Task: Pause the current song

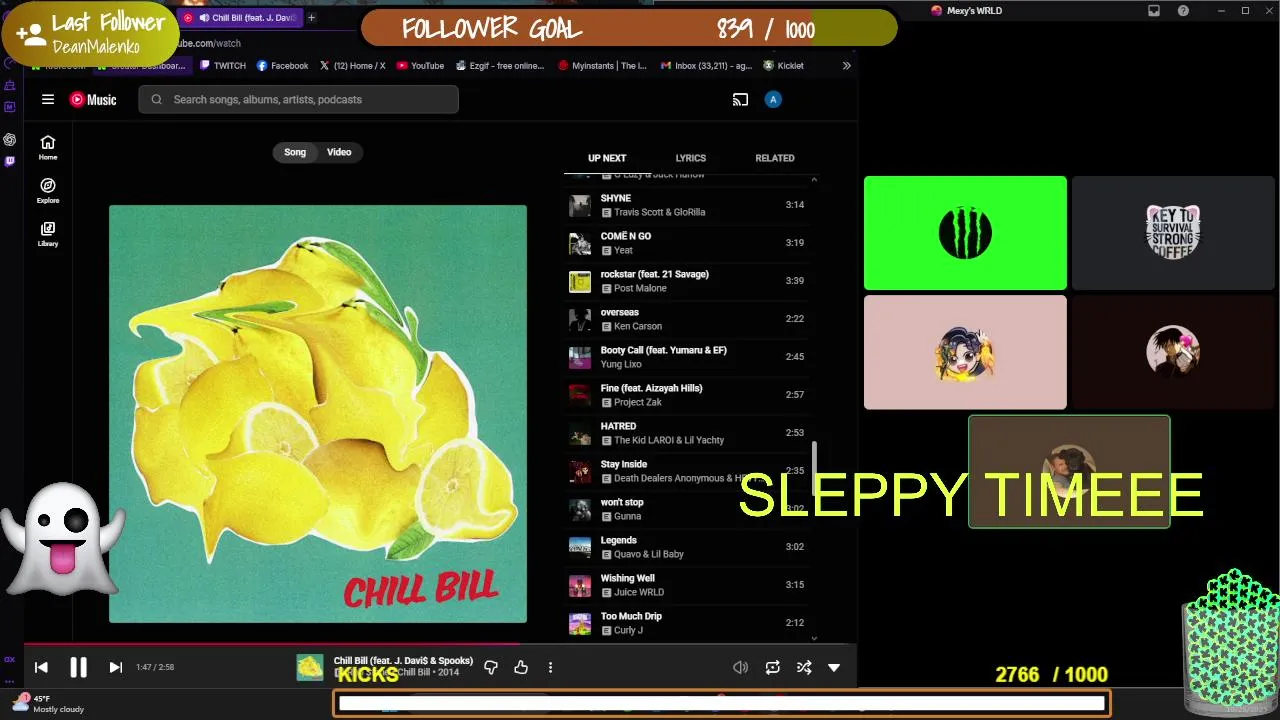Action: pos(78,667)
